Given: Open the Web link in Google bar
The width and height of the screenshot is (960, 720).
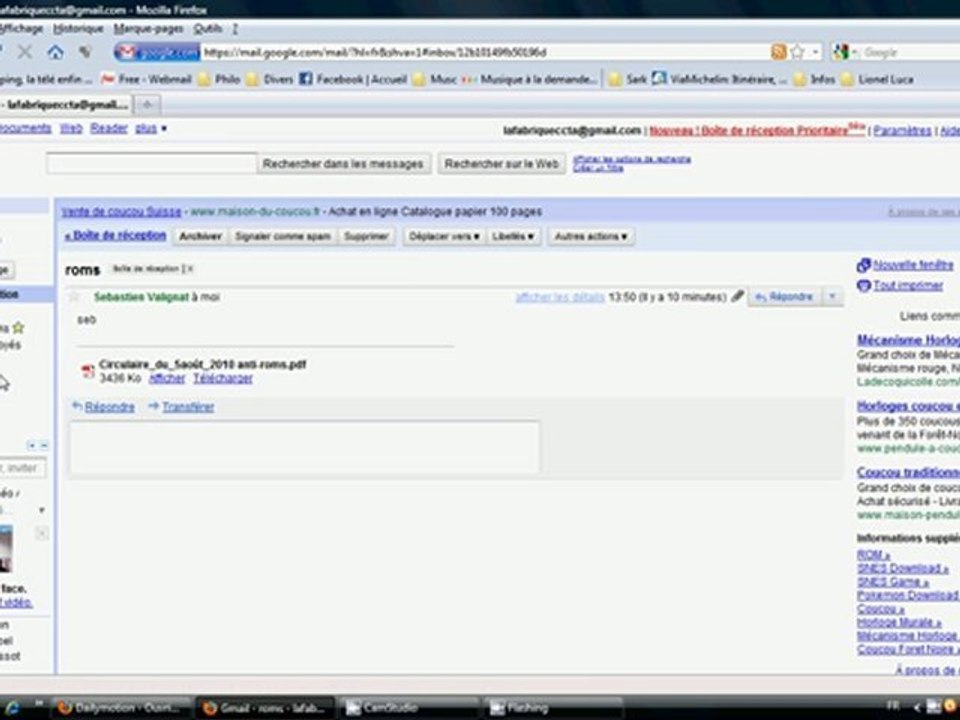Looking at the screenshot, I should pos(71,129).
